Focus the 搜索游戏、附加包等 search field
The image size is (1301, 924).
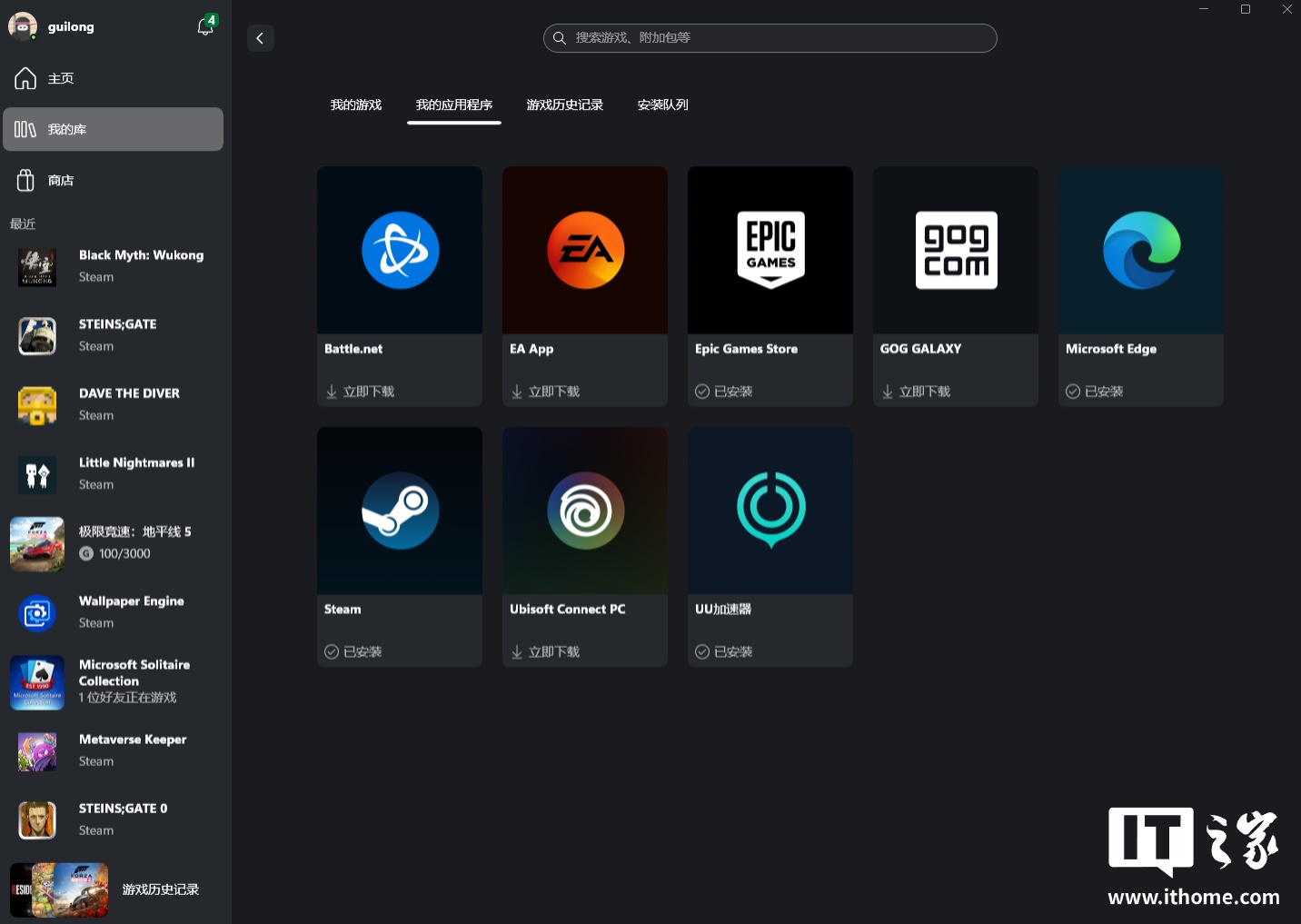770,38
